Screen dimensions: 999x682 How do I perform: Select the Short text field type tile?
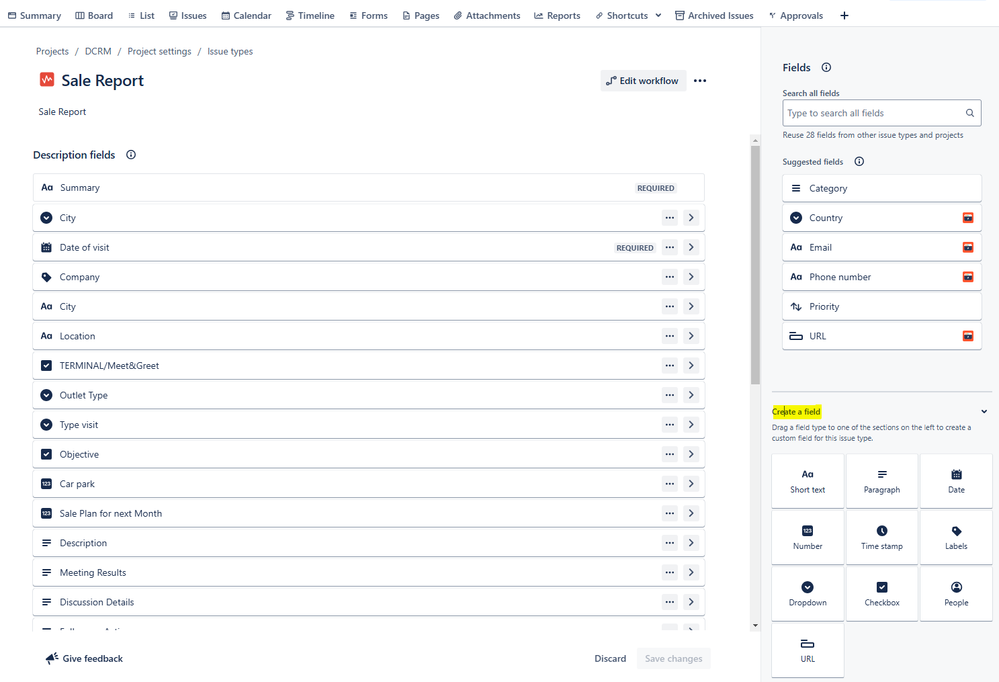(807, 481)
